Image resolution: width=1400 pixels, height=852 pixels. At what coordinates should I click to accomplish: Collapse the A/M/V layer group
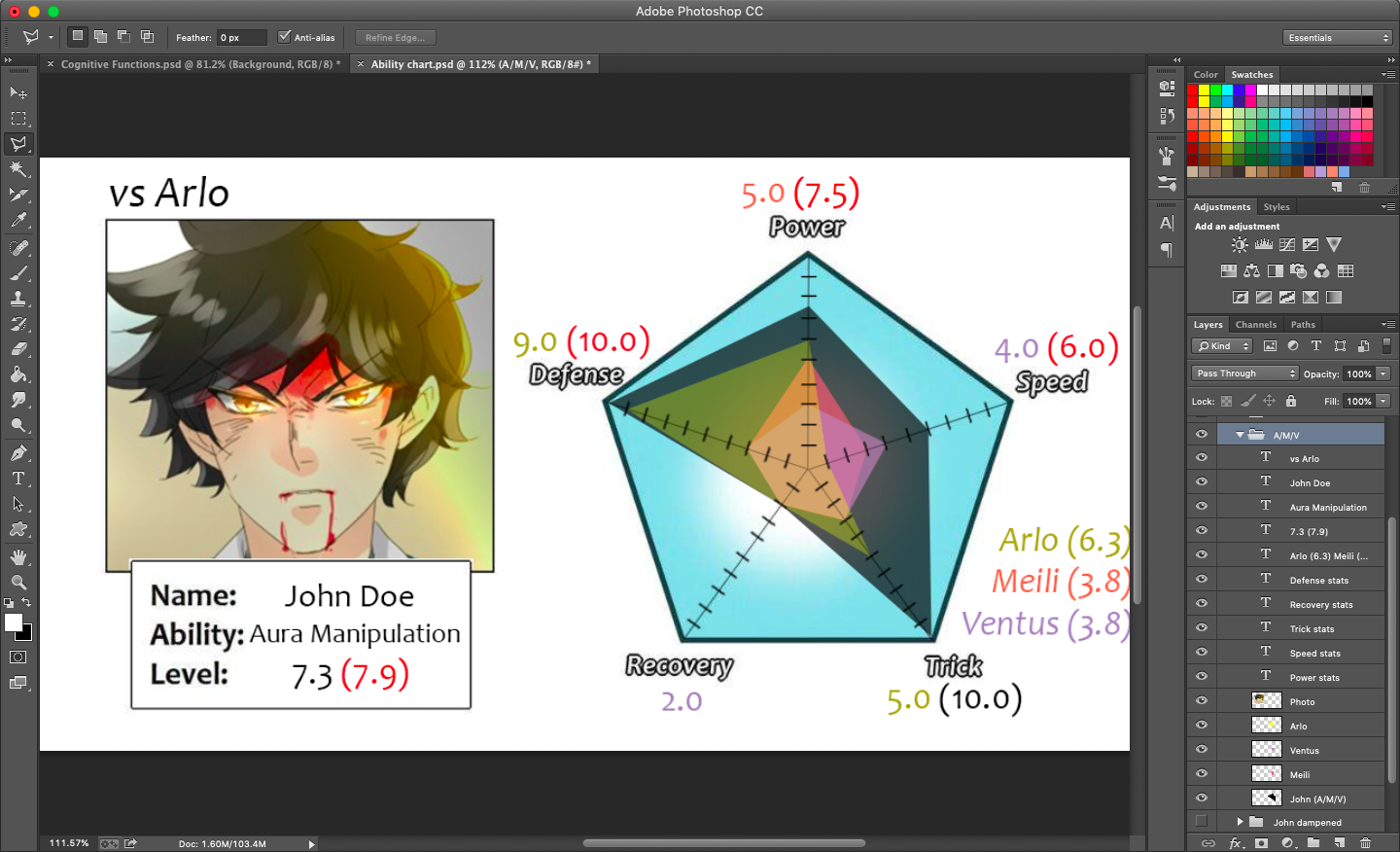coord(1240,435)
